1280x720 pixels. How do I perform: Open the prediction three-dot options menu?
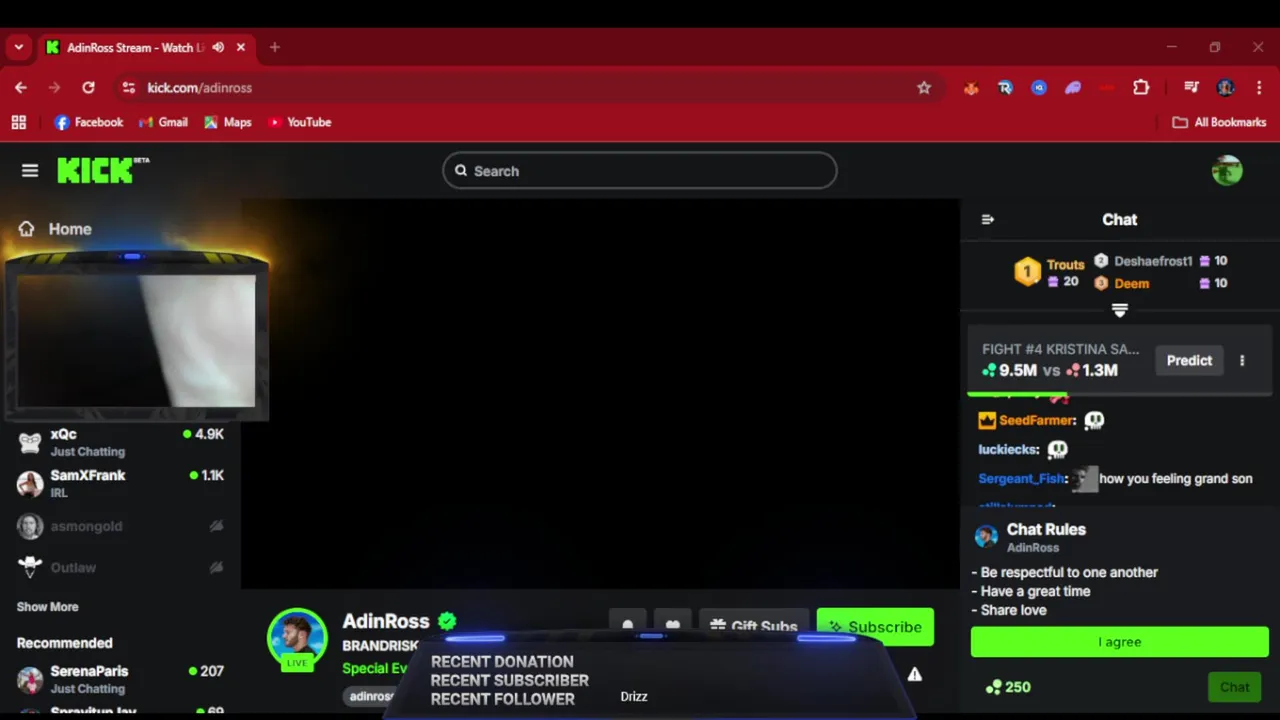point(1242,361)
